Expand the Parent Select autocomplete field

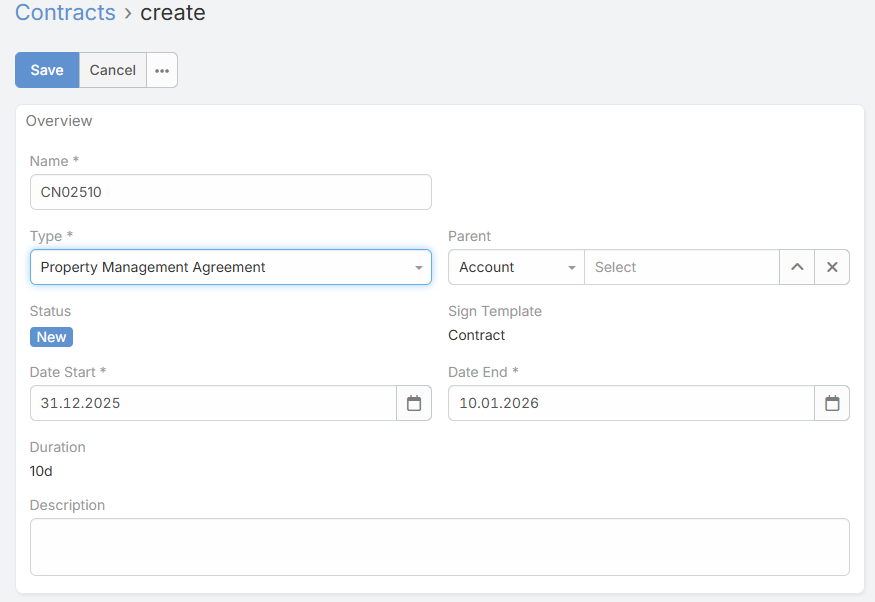681,267
